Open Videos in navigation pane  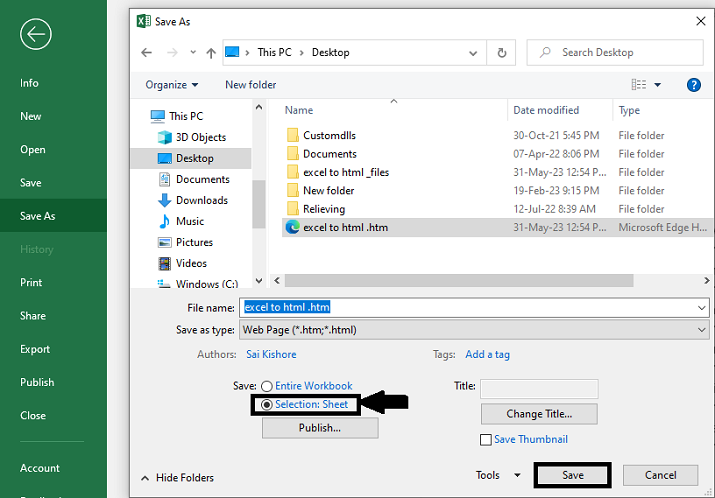pos(182,263)
